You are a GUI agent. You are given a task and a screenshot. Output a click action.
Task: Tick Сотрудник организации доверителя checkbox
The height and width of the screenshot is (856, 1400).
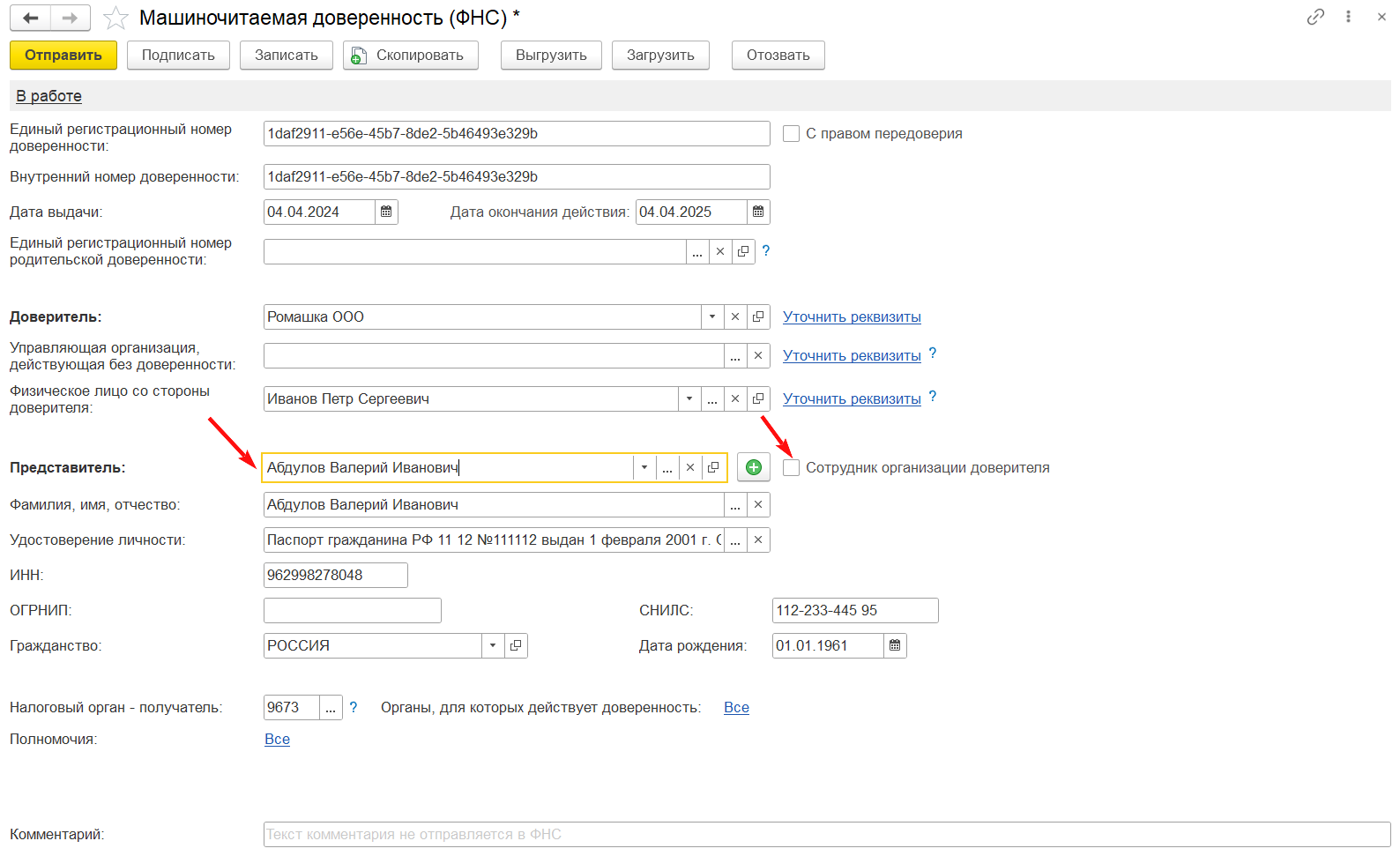click(792, 467)
